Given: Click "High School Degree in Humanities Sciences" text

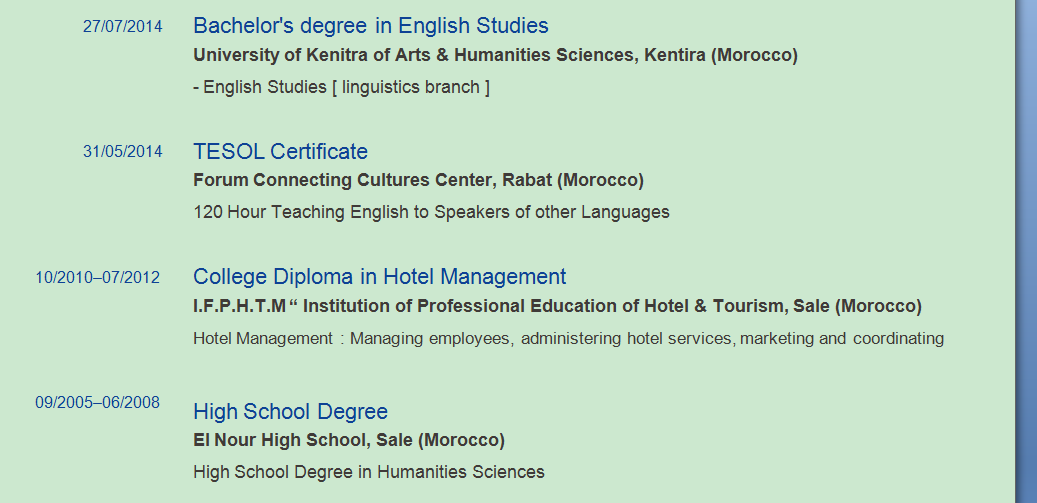Looking at the screenshot, I should pyautogui.click(x=369, y=472).
